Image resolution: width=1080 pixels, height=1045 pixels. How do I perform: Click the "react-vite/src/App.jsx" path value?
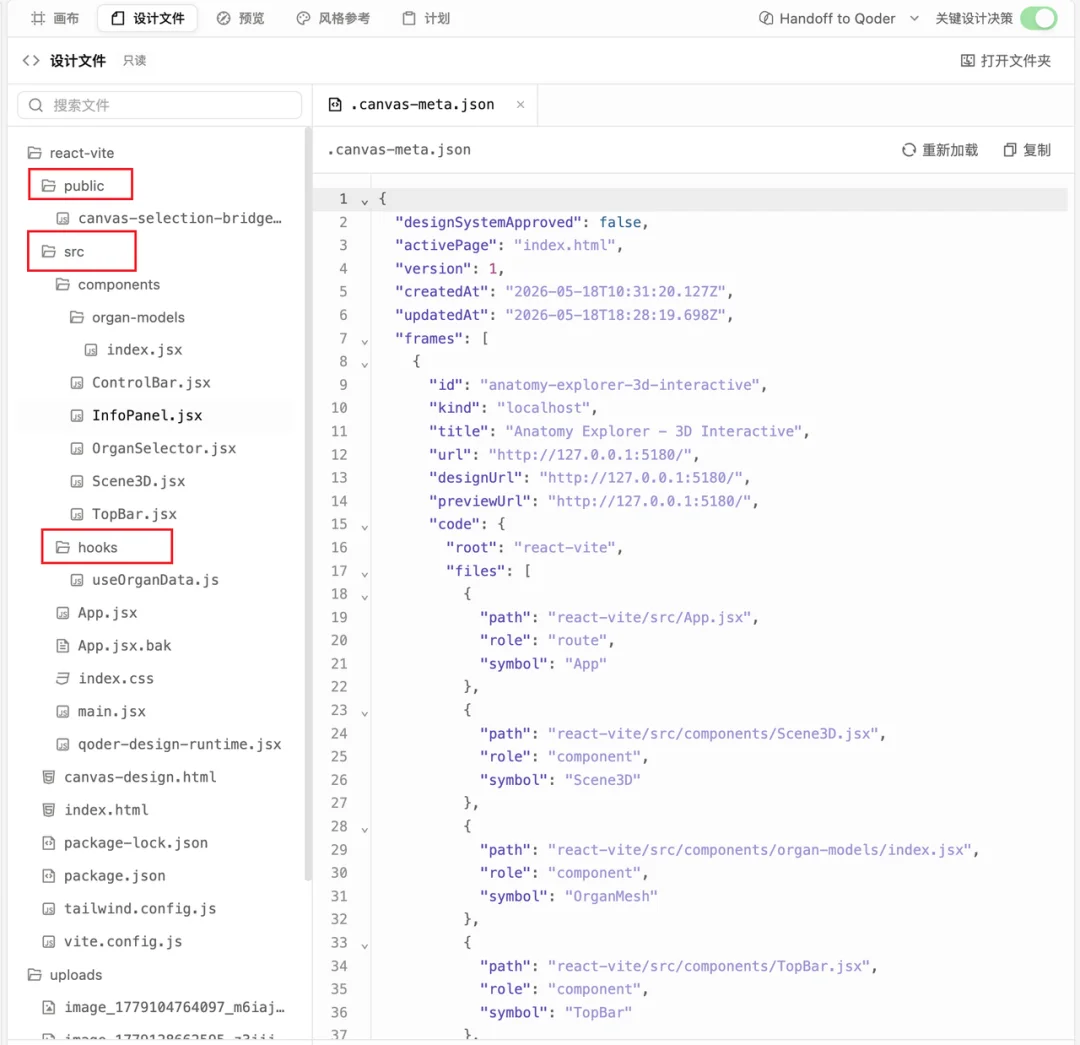(x=650, y=618)
